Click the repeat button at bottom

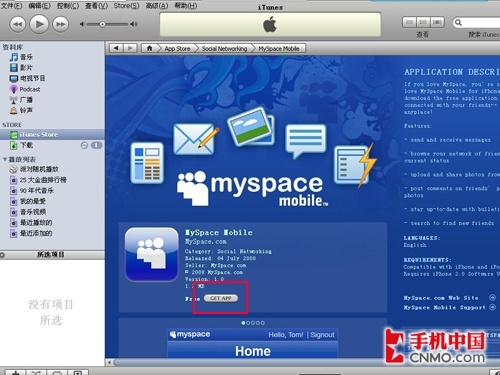[57, 372]
